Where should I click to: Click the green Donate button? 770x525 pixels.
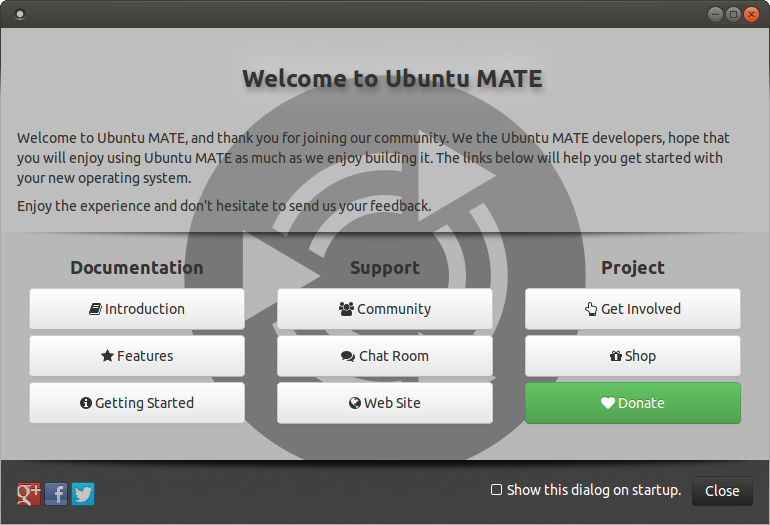click(633, 403)
